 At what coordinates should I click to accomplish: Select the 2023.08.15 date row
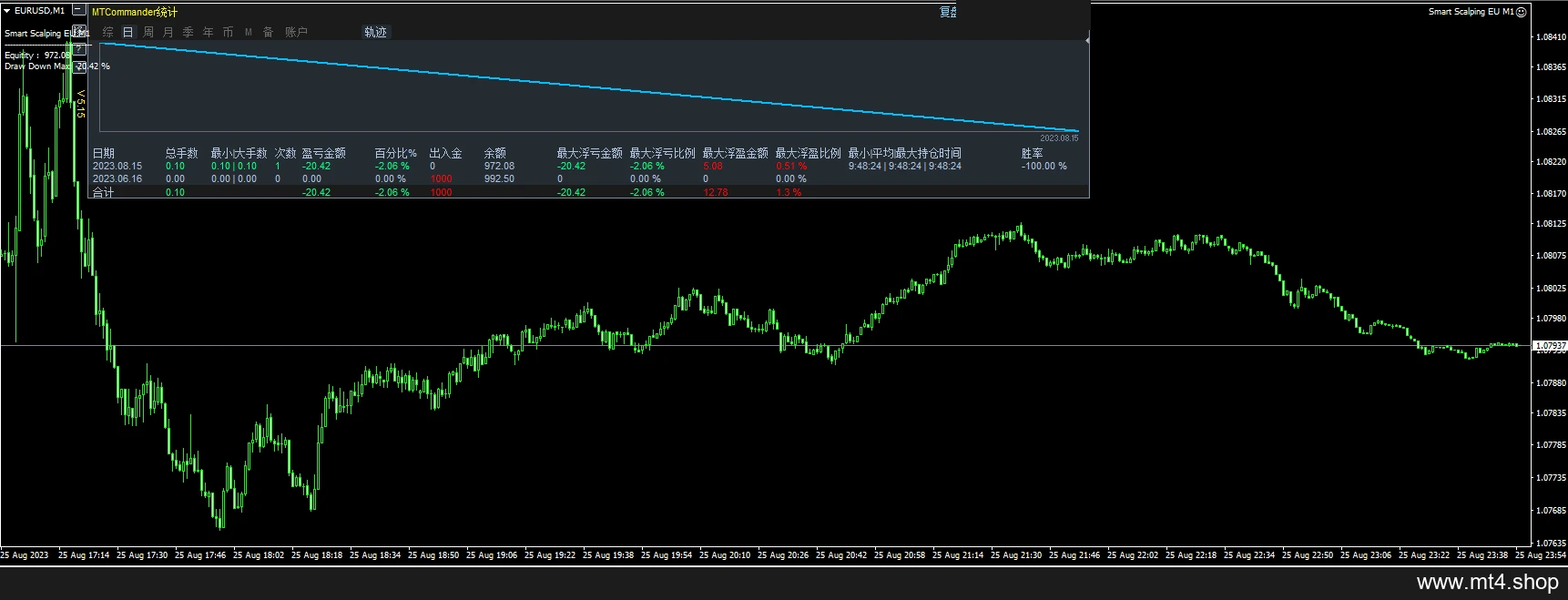(x=117, y=167)
